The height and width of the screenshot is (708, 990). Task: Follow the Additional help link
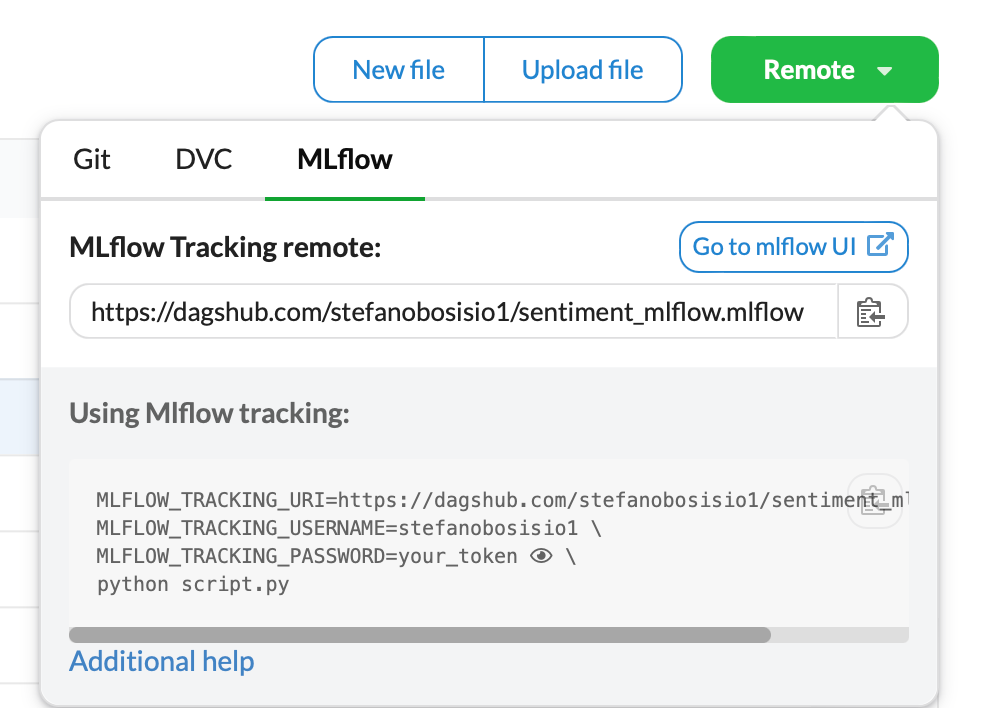coord(162,661)
